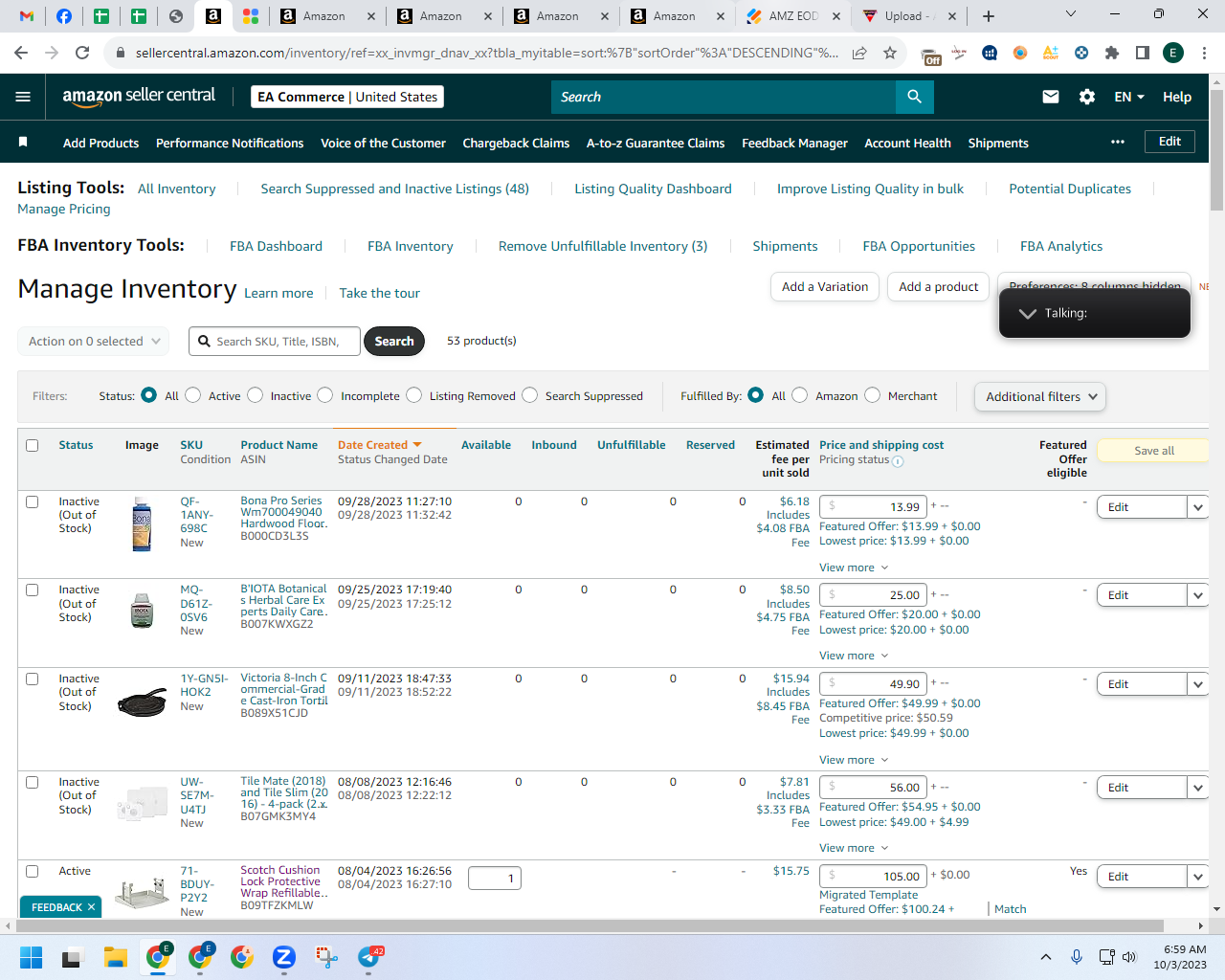
Task: Toggle the browser side panel icon
Action: click(1143, 53)
